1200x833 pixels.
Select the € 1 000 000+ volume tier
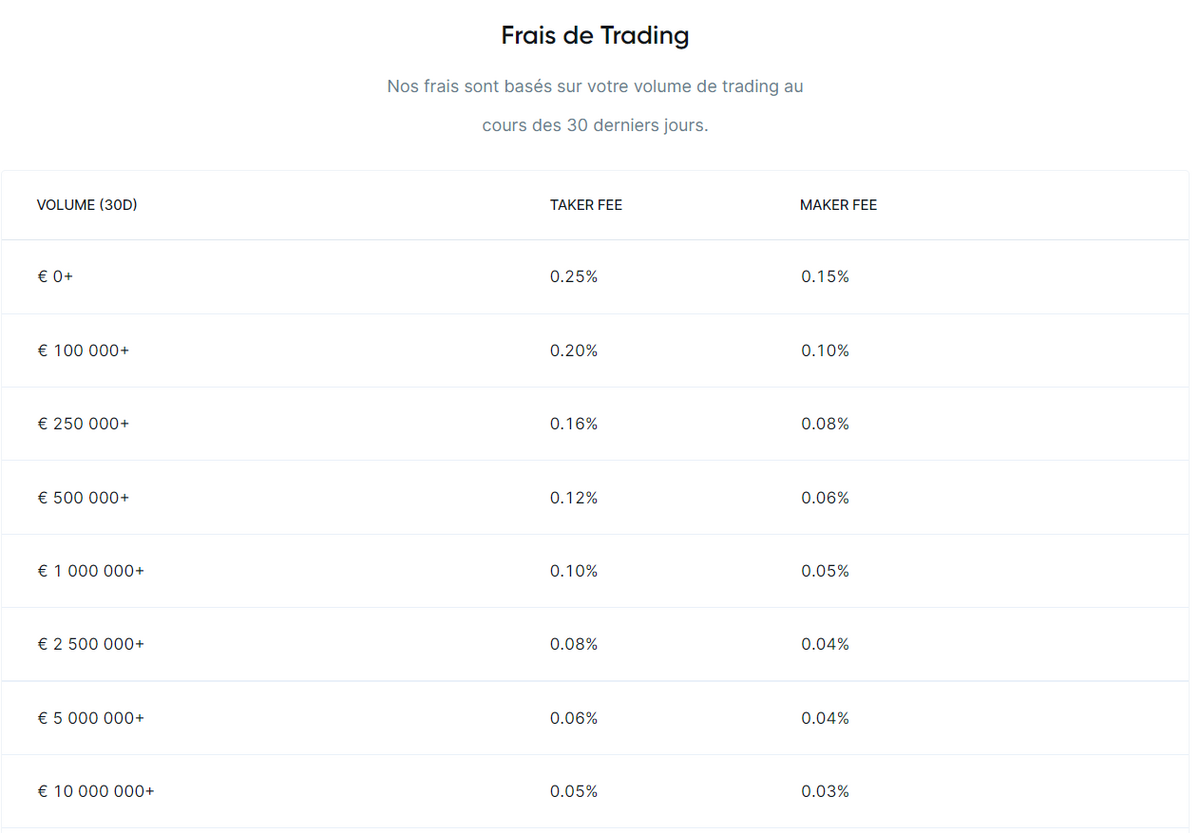(91, 571)
